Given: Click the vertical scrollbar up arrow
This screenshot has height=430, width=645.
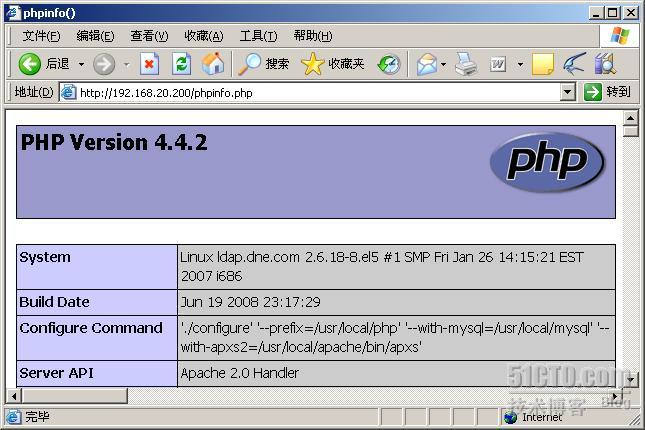Looking at the screenshot, I should tap(630, 119).
